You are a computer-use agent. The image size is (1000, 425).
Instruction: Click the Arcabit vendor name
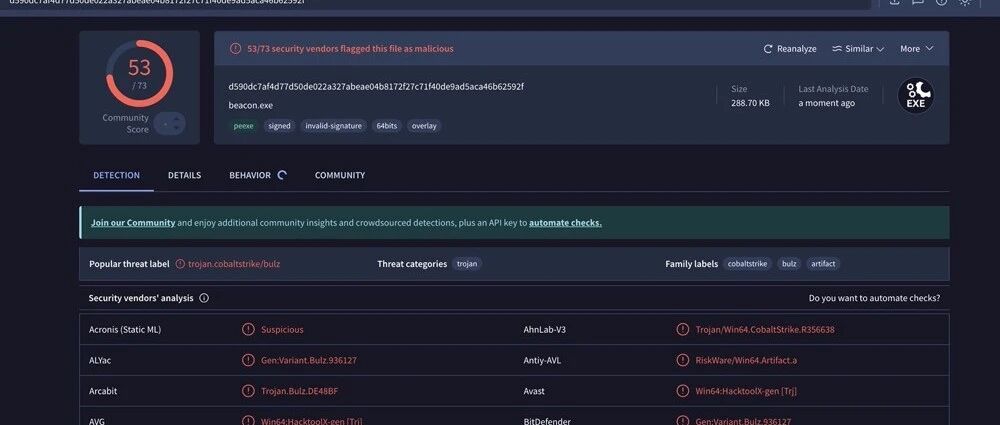103,391
